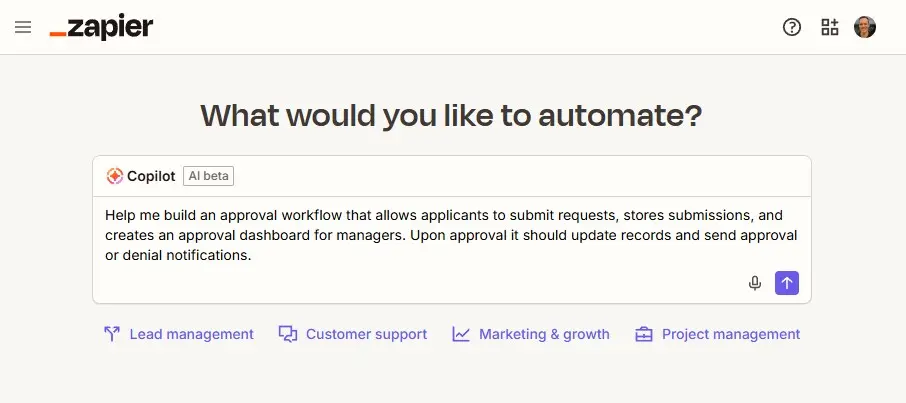Image resolution: width=906 pixels, height=403 pixels.
Task: Open the hamburger navigation menu
Action: [23, 27]
